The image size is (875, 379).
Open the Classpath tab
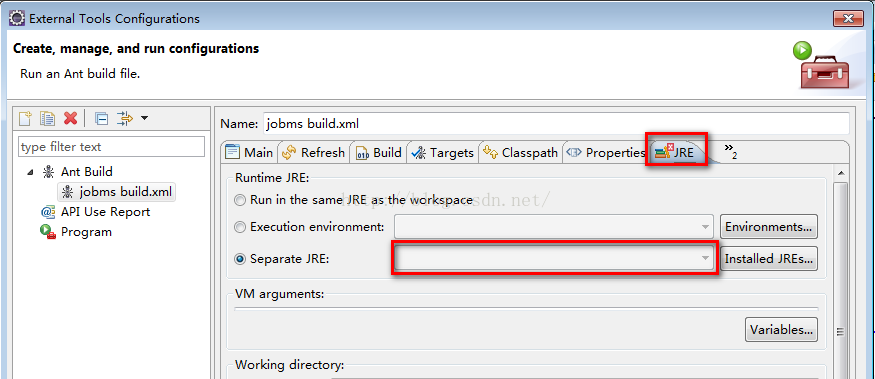(x=520, y=152)
